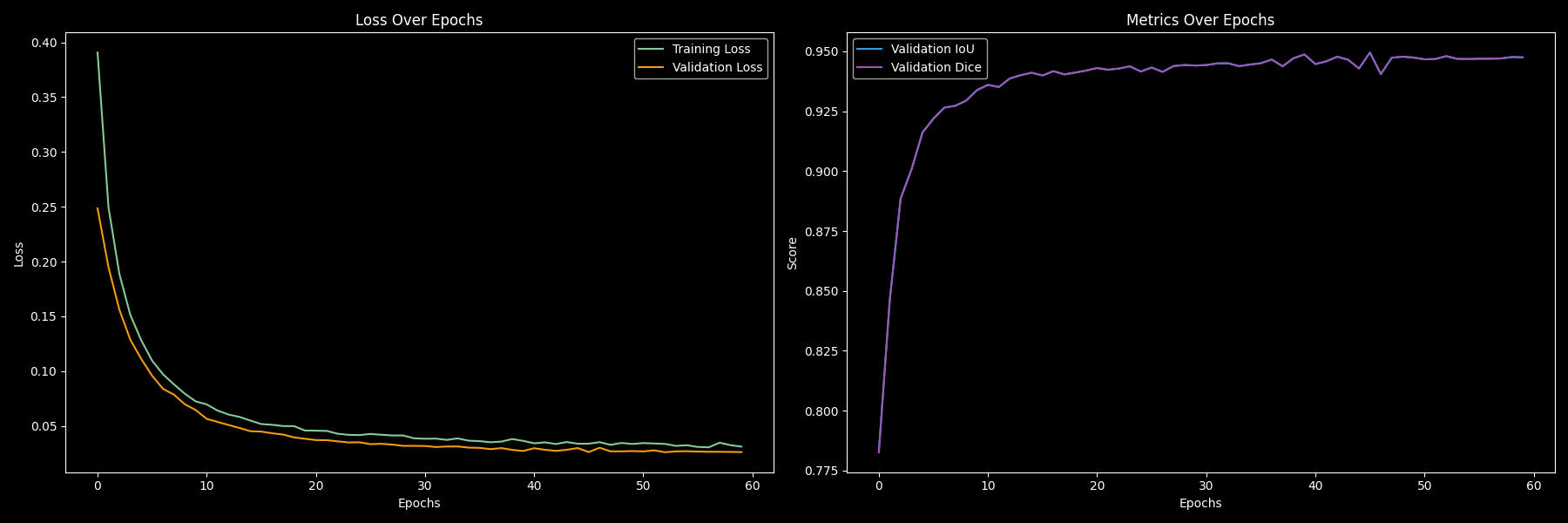Click the training loss curve's start at epoch 0
Screen dimensions: 1568x523
pyautogui.click(x=98, y=52)
